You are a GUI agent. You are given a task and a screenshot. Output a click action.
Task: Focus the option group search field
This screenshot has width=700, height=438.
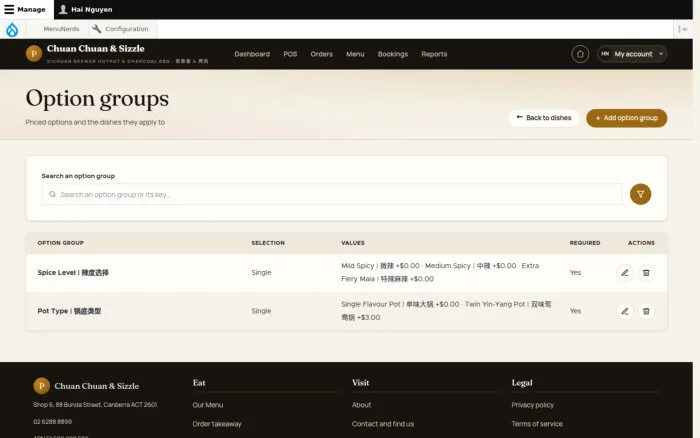click(332, 194)
